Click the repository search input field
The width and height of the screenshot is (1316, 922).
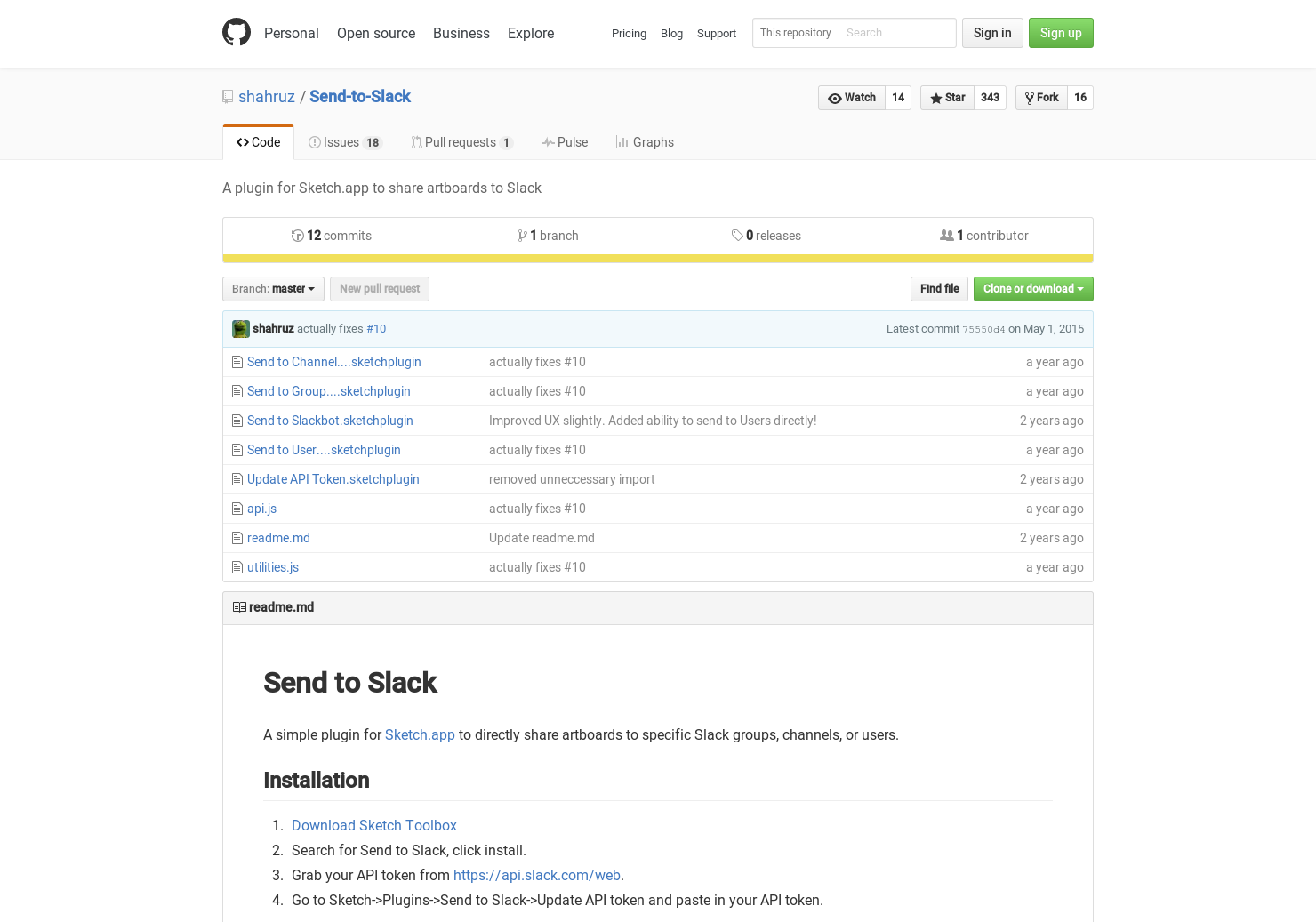coord(897,33)
